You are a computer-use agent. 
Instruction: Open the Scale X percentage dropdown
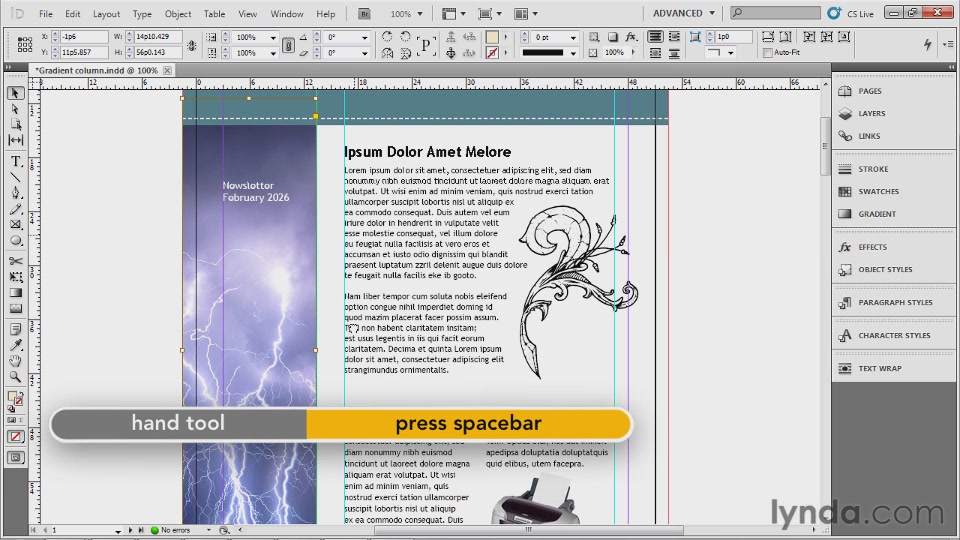pyautogui.click(x=273, y=37)
